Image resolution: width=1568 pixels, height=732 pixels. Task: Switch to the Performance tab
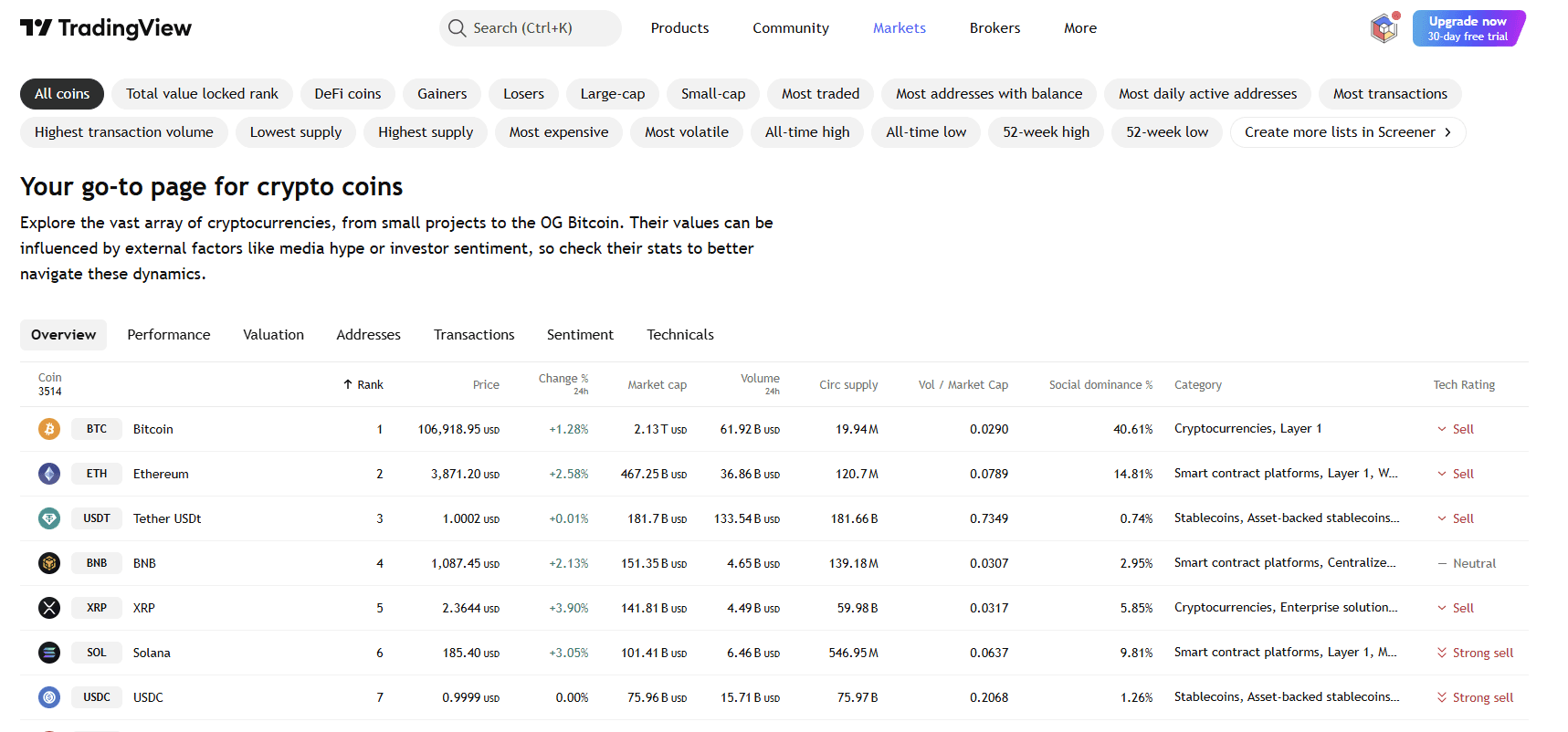pyautogui.click(x=169, y=335)
